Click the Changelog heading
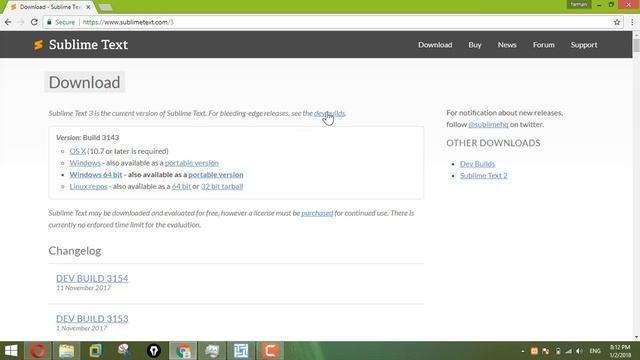Viewport: 640px width, 360px height. pyautogui.click(x=75, y=251)
